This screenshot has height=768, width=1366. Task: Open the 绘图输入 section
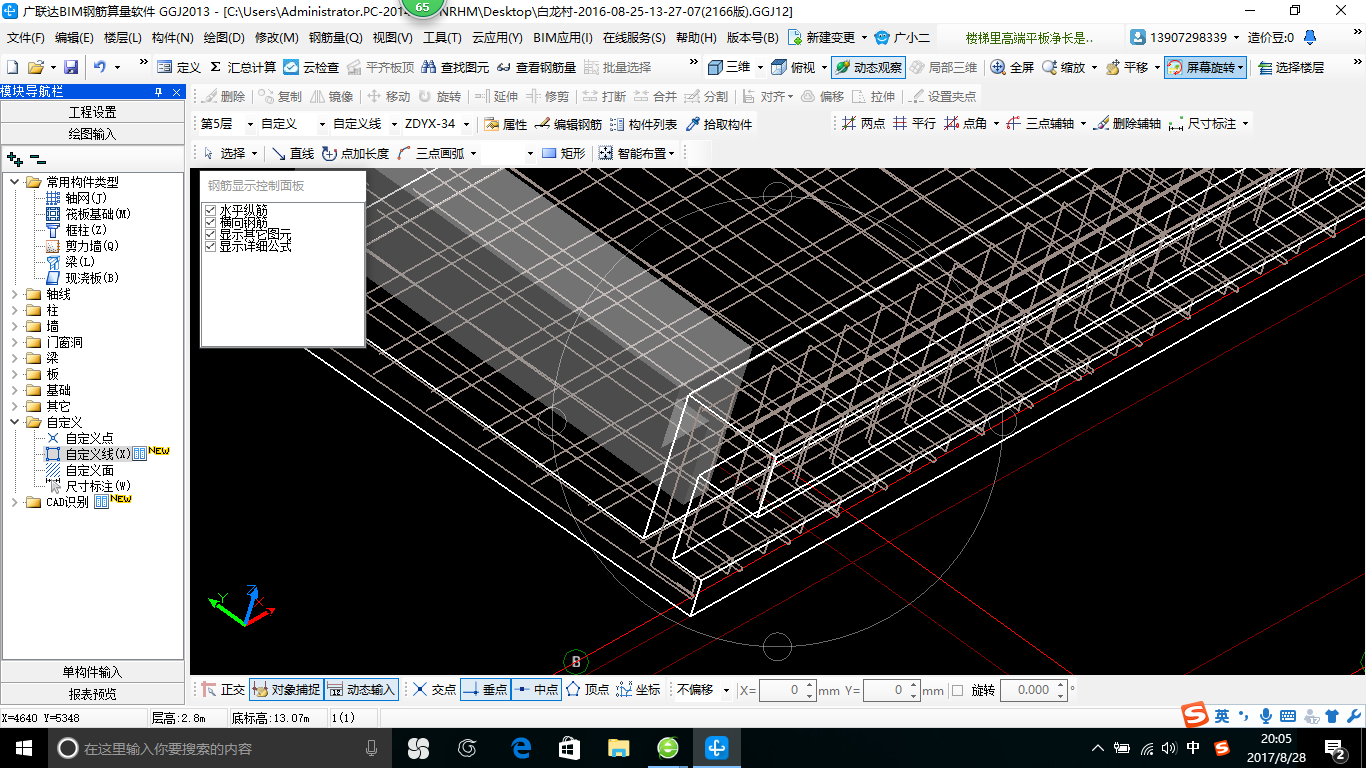tap(93, 134)
